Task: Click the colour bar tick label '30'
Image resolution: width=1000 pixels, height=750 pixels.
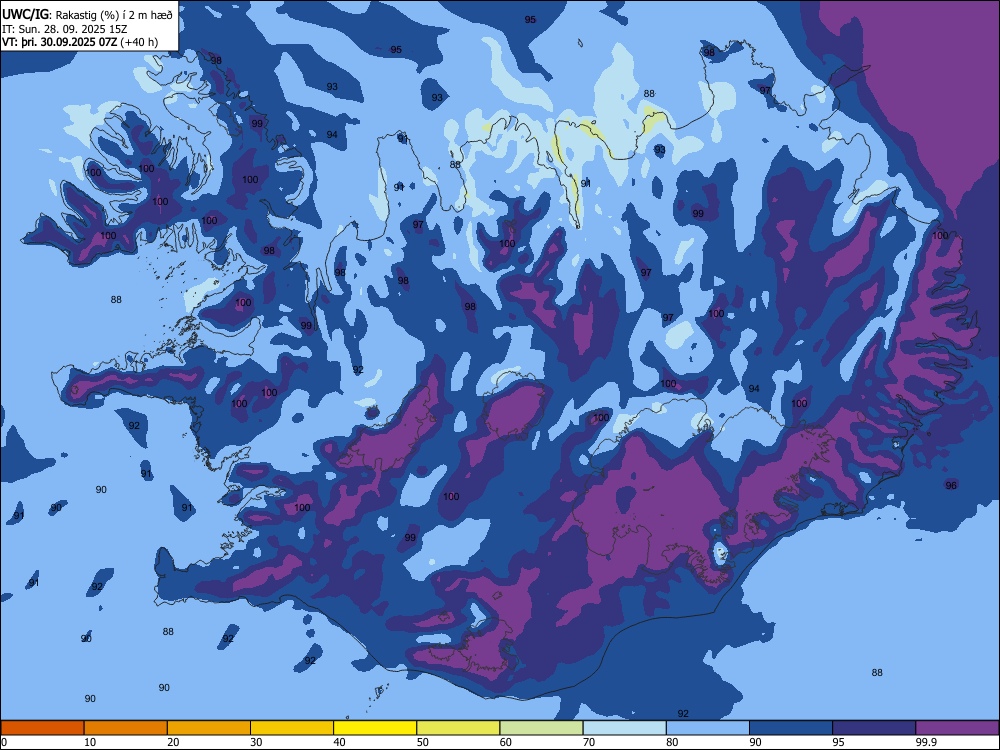Action: pos(256,742)
